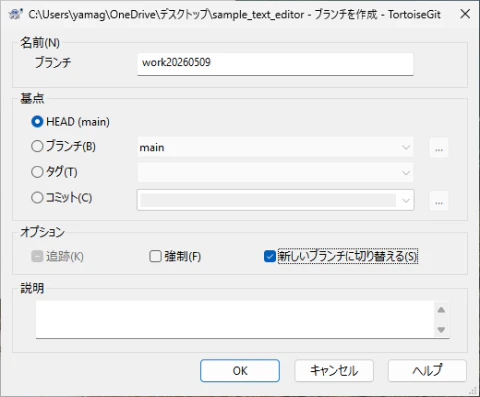The width and height of the screenshot is (480, 397).
Task: Open the tag dropdown list
Action: [x=275, y=172]
